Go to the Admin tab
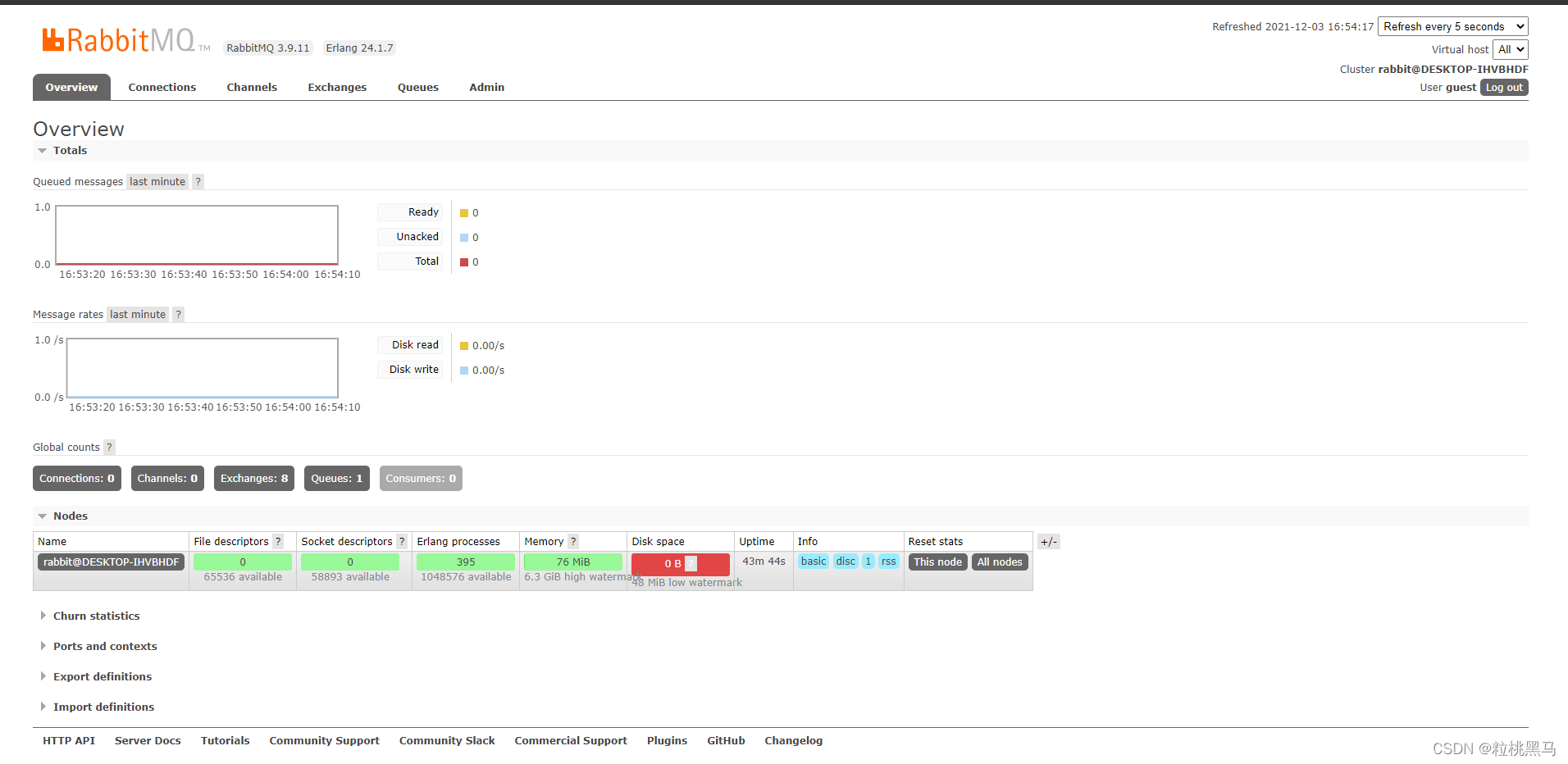Screen dimensions: 1568x764 pyautogui.click(x=487, y=88)
